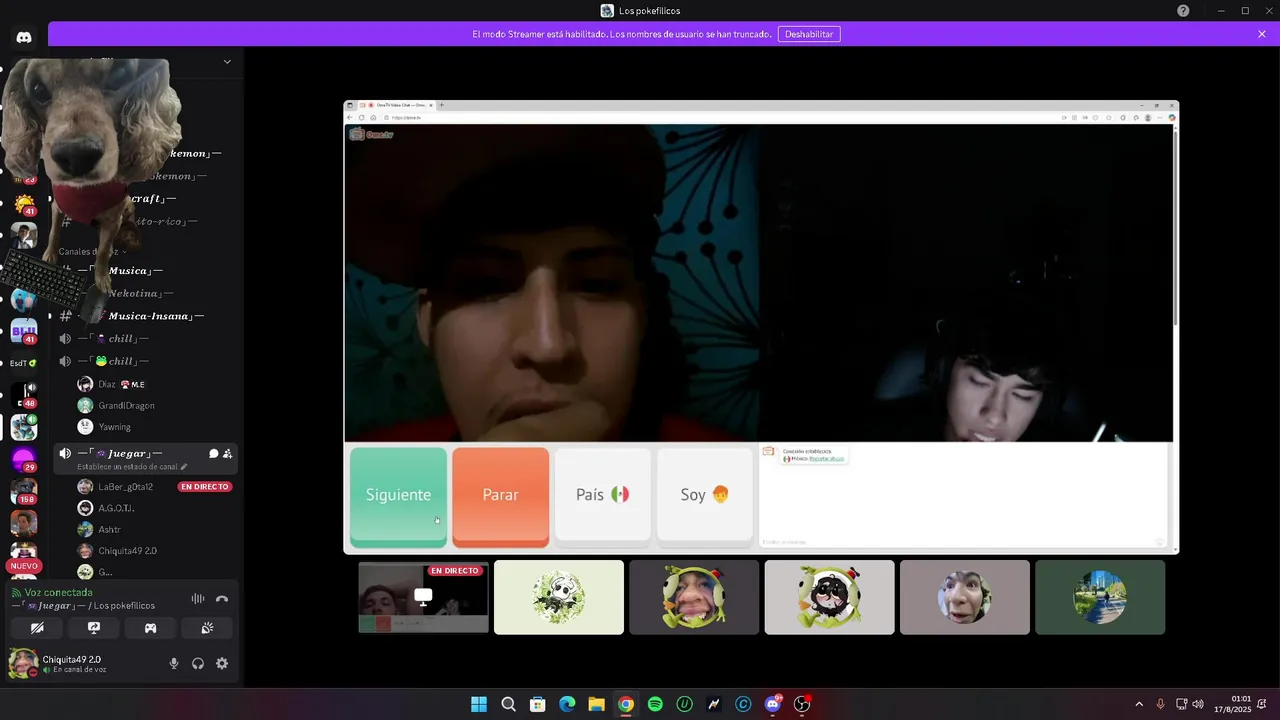The height and width of the screenshot is (720, 1280).
Task: Join the purple chill voice channel
Action: pos(148,338)
